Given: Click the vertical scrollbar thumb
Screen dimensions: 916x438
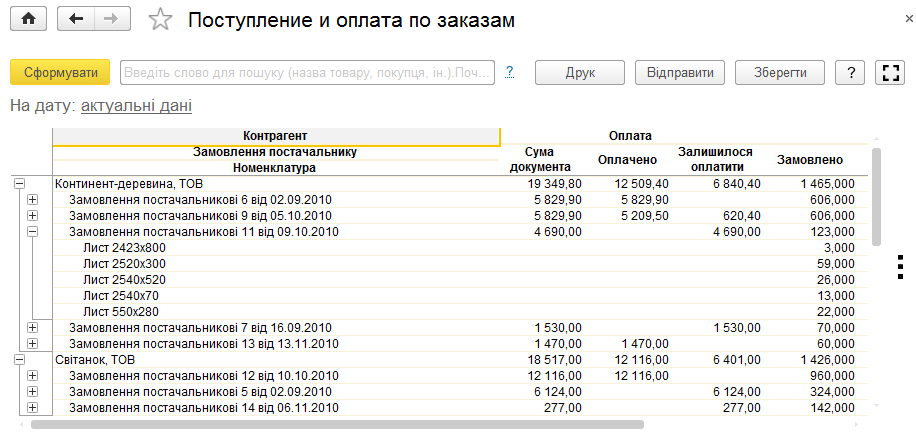Looking at the screenshot, I should (876, 197).
